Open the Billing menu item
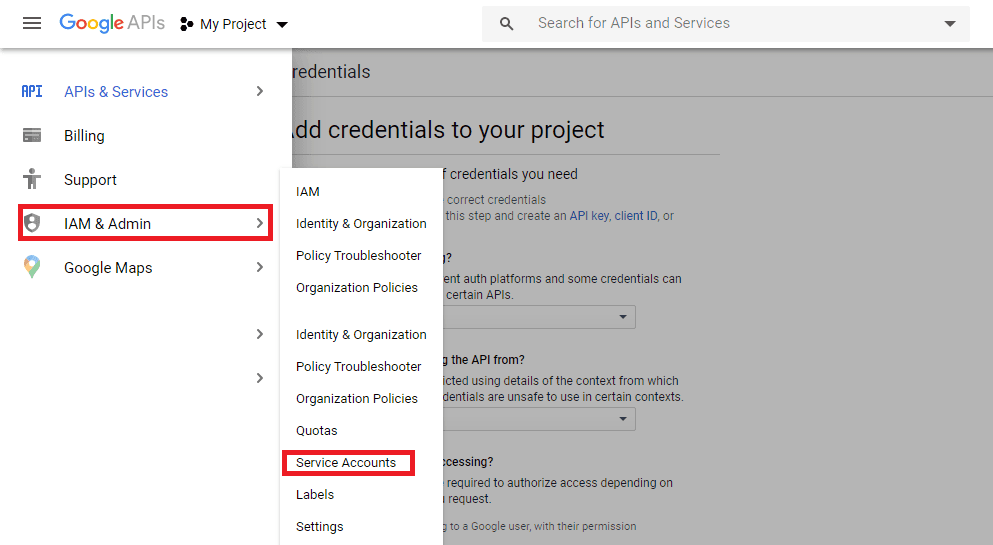This screenshot has height=545, width=993. point(84,135)
